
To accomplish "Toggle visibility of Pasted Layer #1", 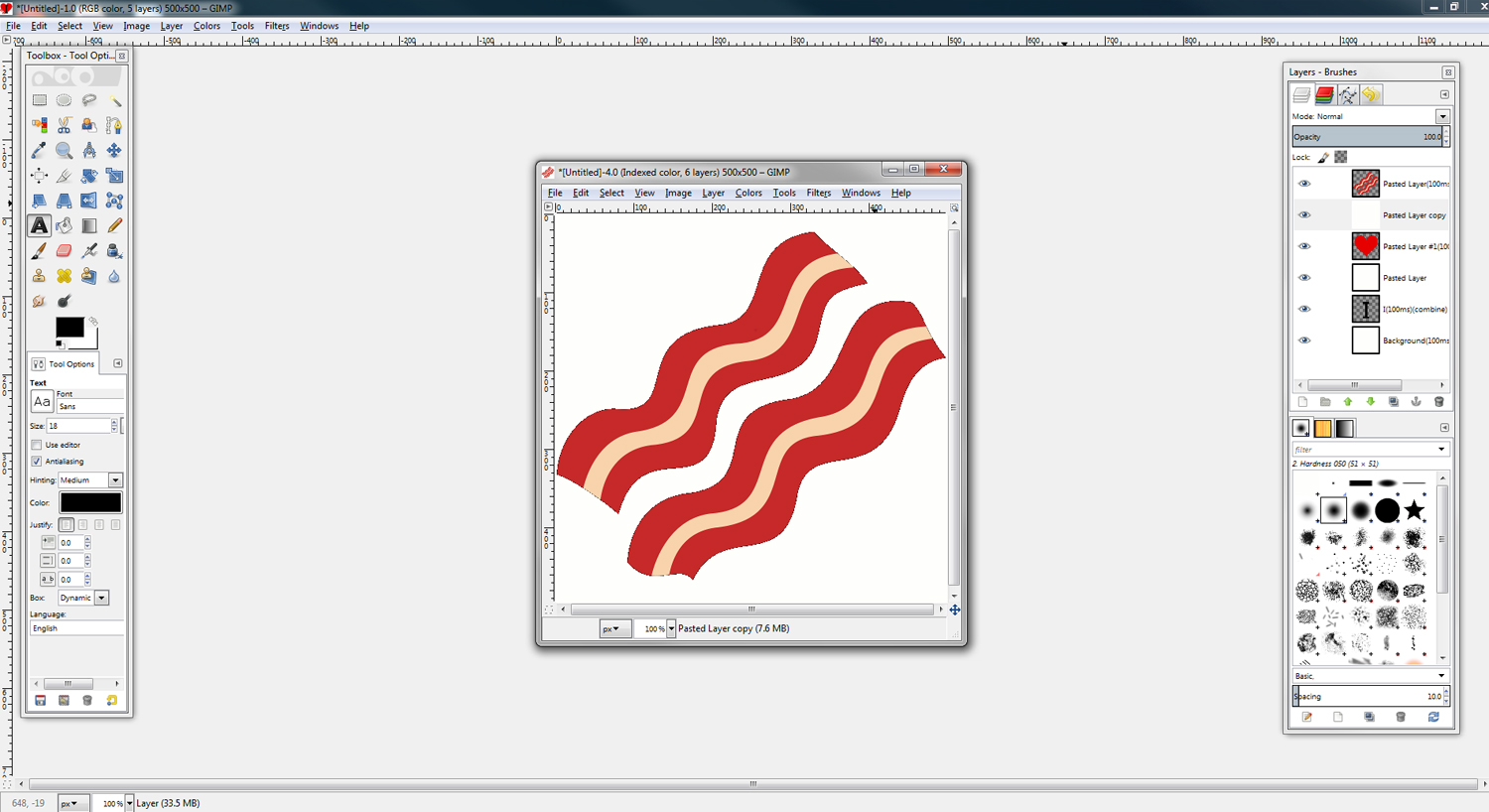I will (x=1304, y=246).
